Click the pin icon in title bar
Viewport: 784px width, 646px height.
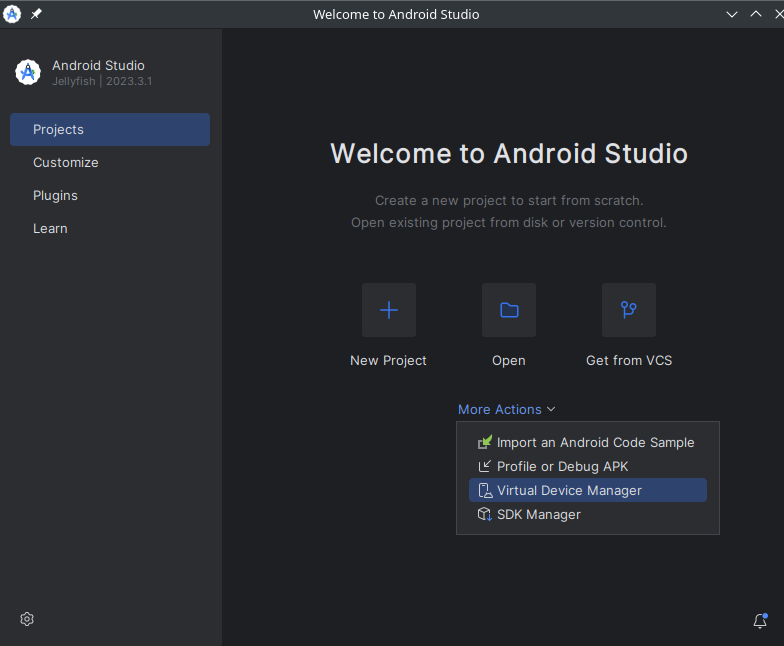pos(36,14)
